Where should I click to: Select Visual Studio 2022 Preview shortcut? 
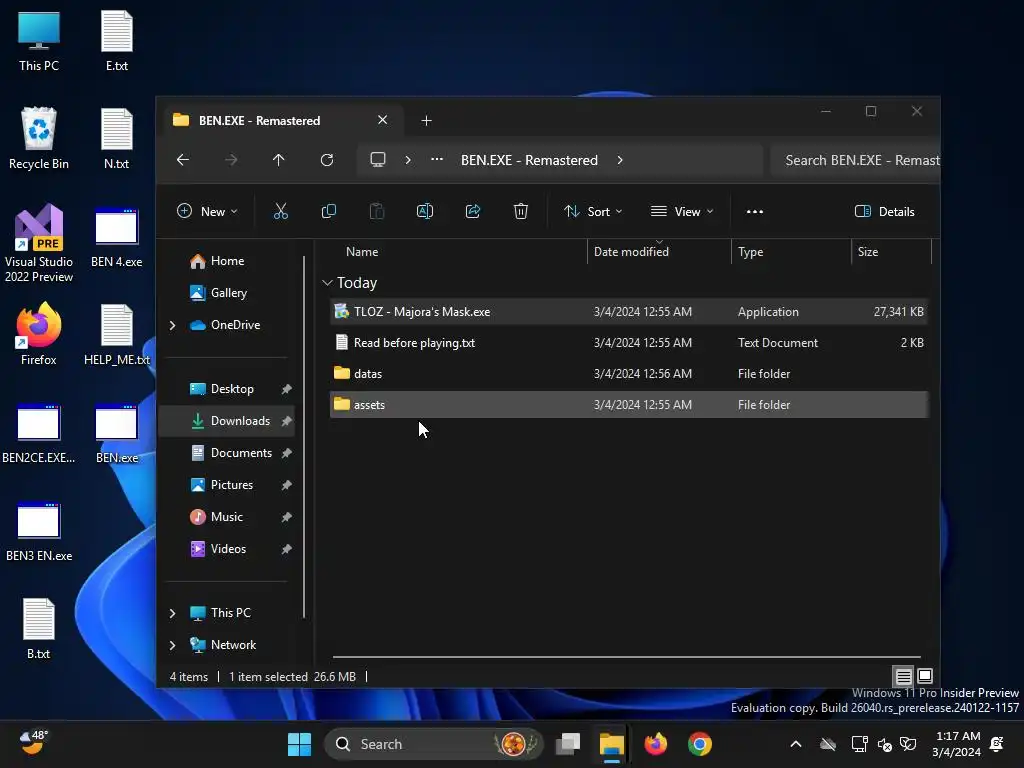39,243
